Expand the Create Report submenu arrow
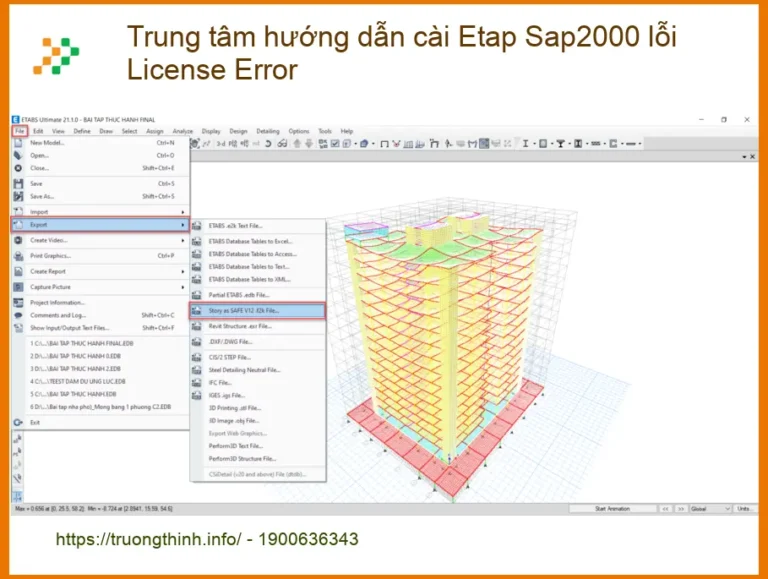 coord(183,272)
